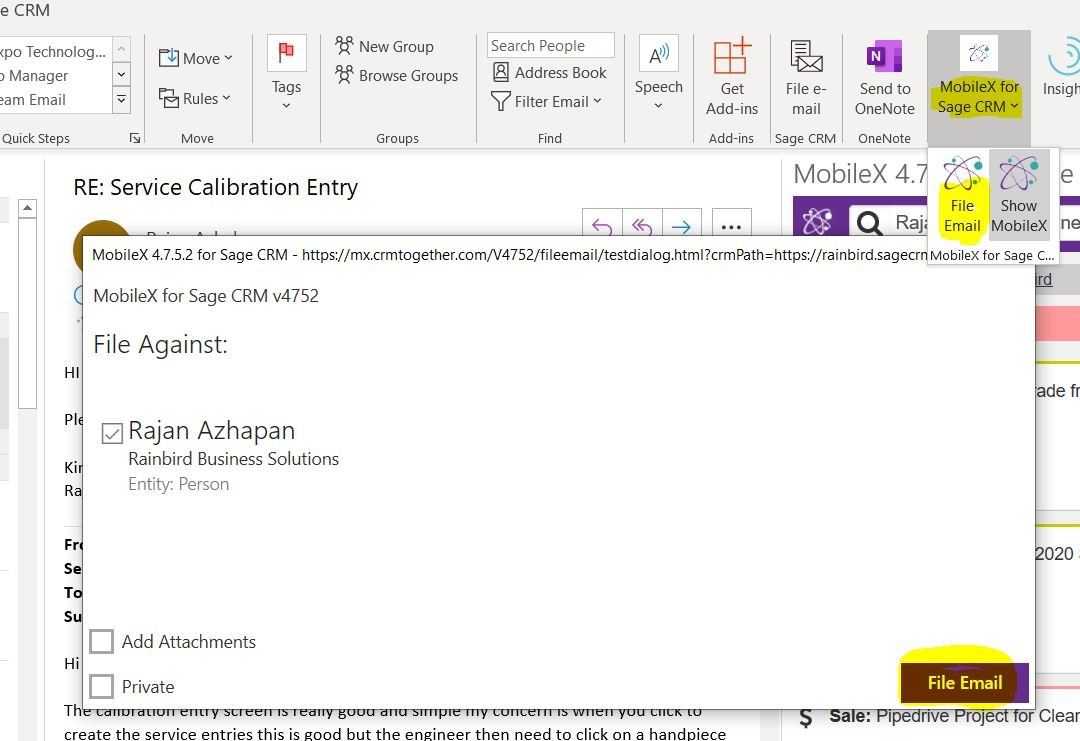This screenshot has height=741, width=1080.
Task: Click the Forward arrow icon
Action: coord(682,225)
